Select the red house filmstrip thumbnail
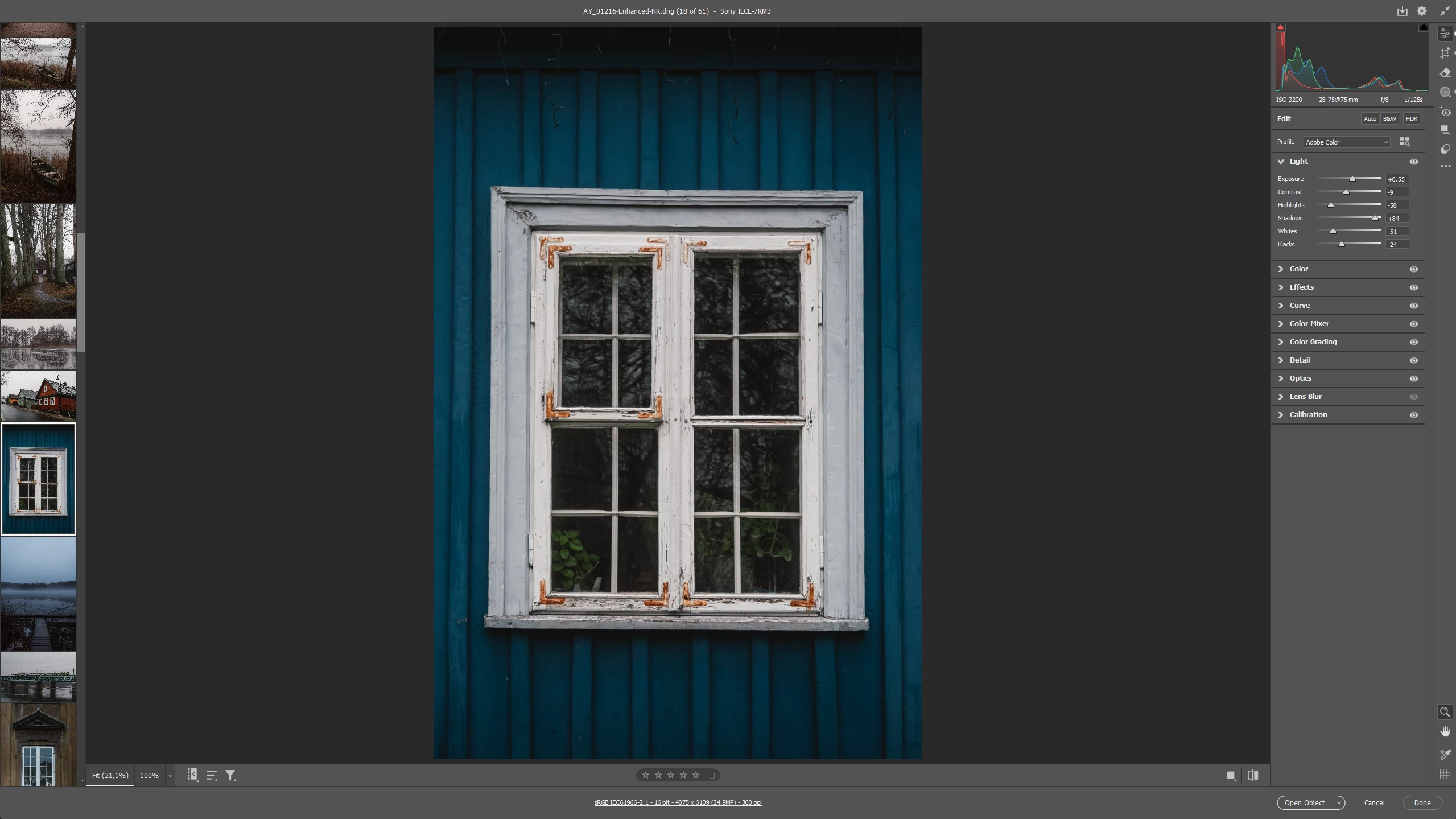 [38, 396]
